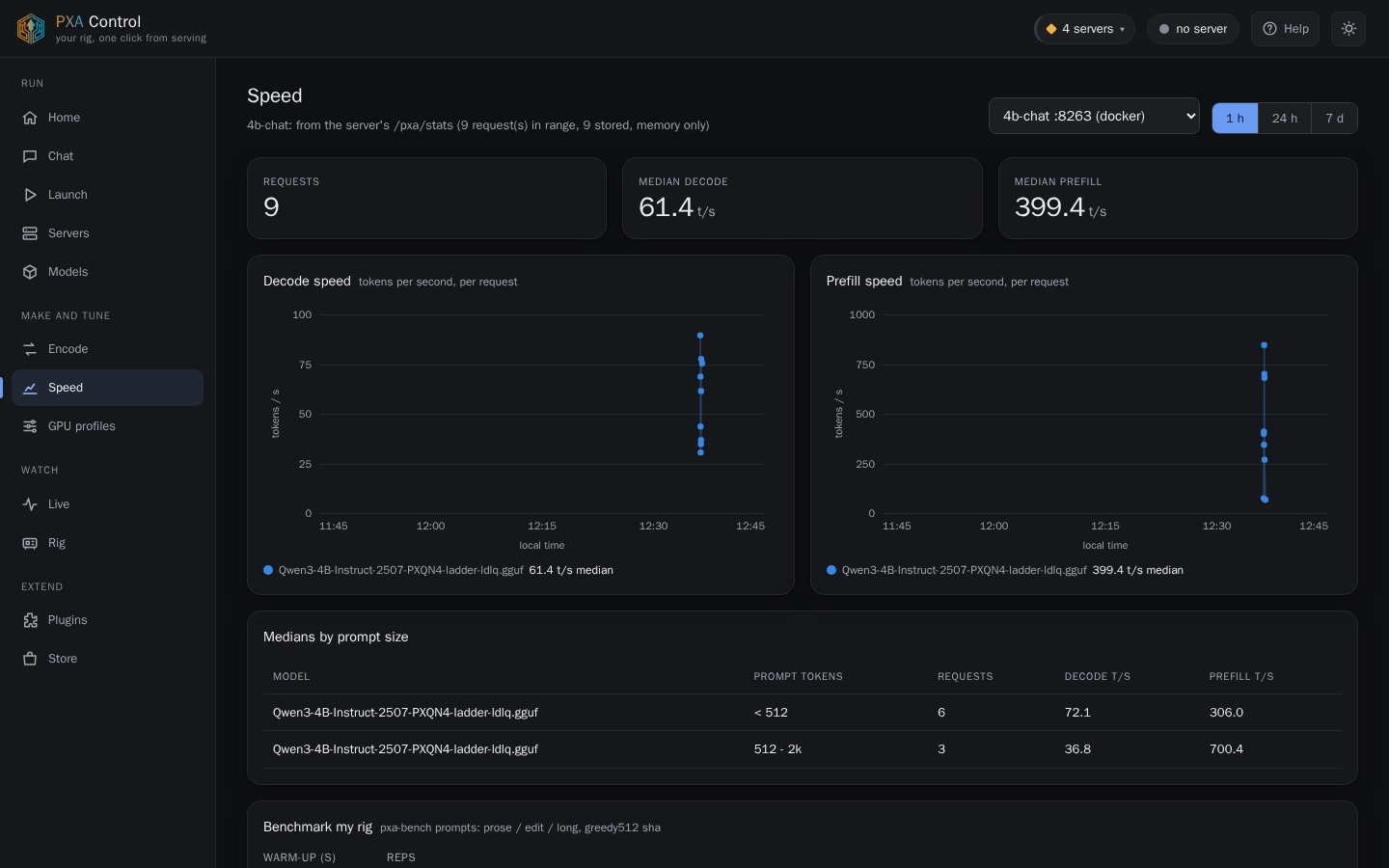
Task: Select the 1 h time range
Action: 1235,118
